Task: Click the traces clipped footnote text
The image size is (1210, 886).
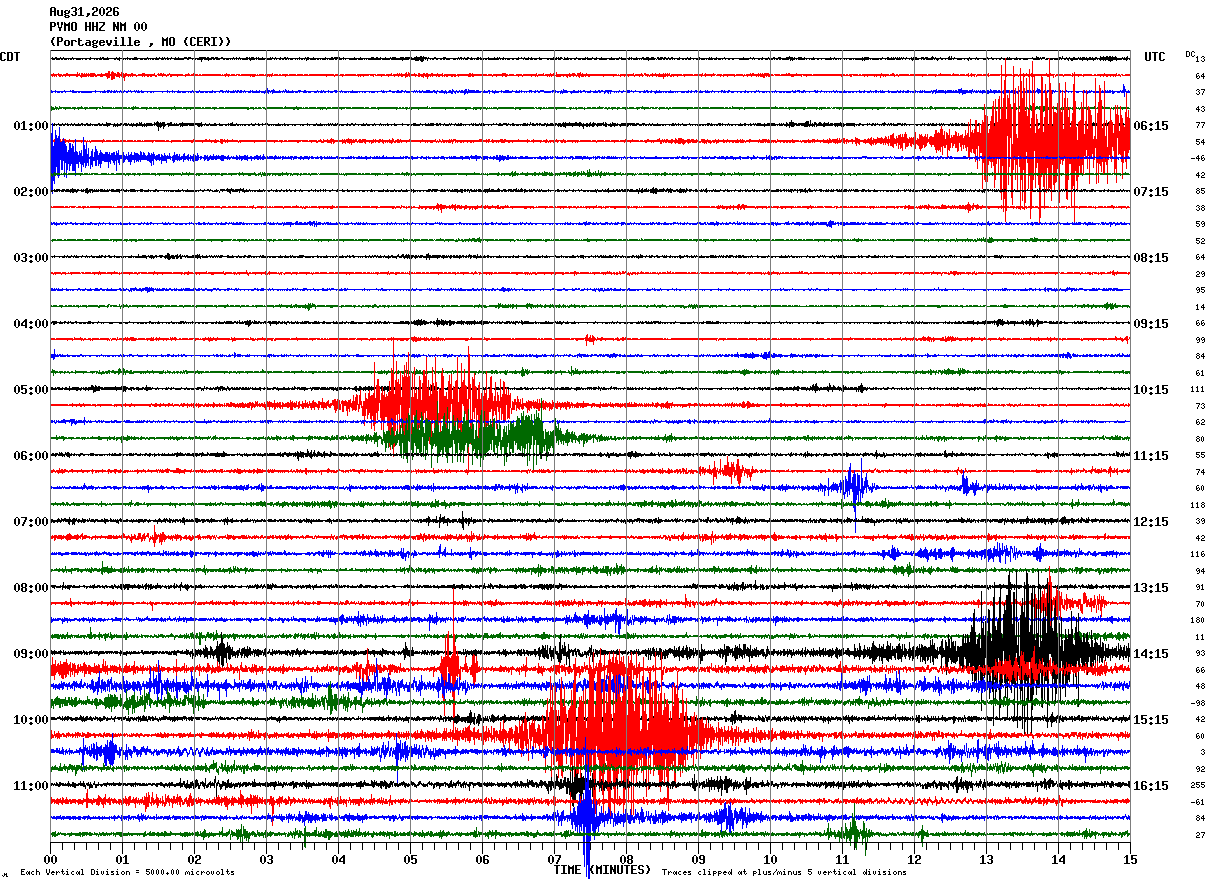Action: click(784, 873)
